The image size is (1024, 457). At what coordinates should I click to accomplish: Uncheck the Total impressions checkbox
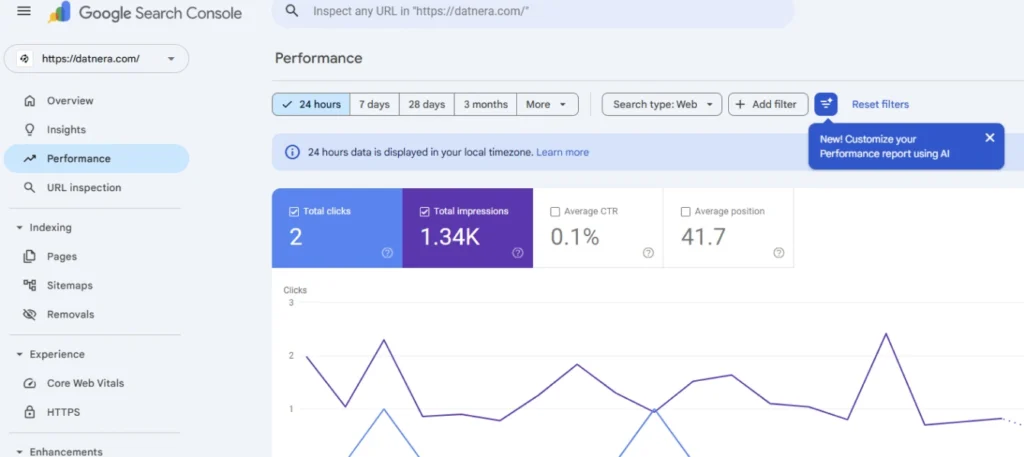(424, 212)
